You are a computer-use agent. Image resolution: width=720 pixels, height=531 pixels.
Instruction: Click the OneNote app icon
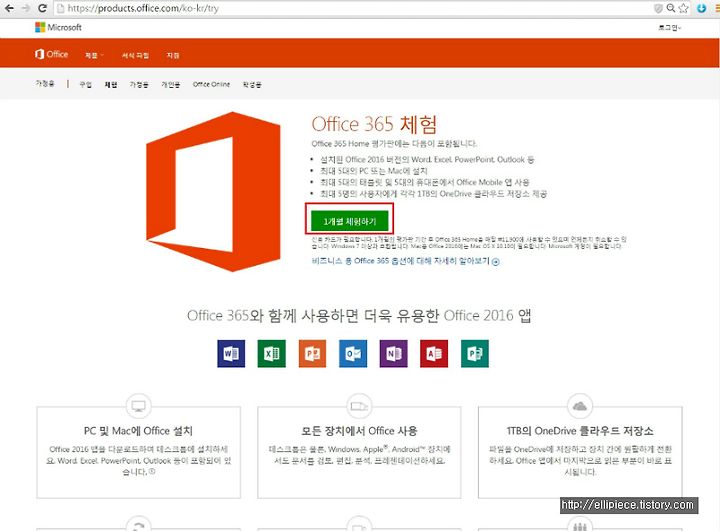pos(394,354)
